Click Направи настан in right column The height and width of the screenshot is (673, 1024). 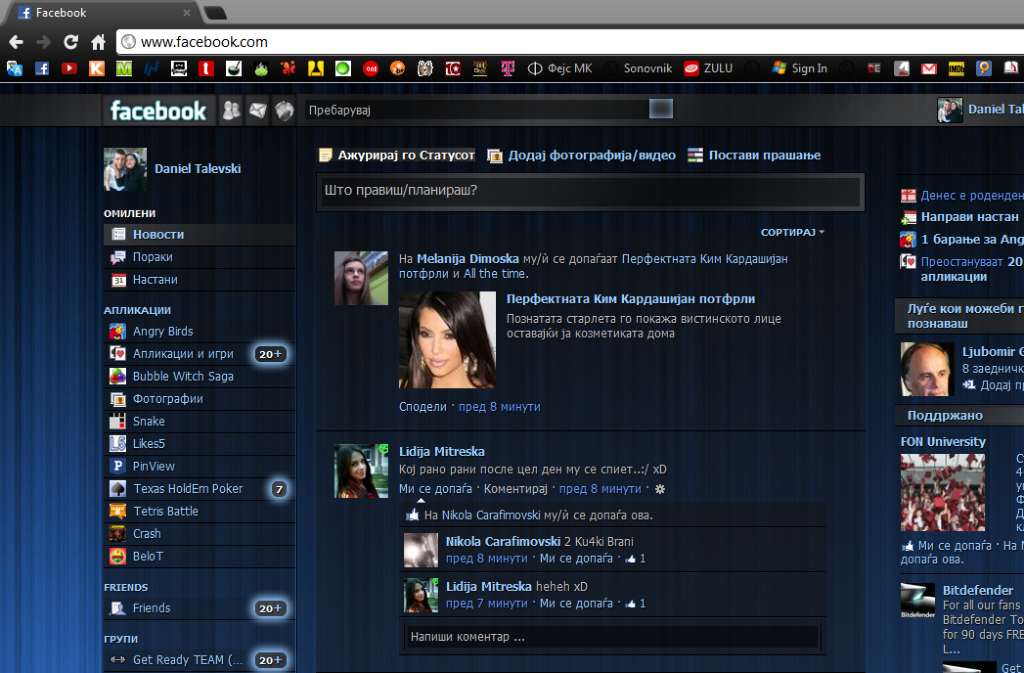969,217
